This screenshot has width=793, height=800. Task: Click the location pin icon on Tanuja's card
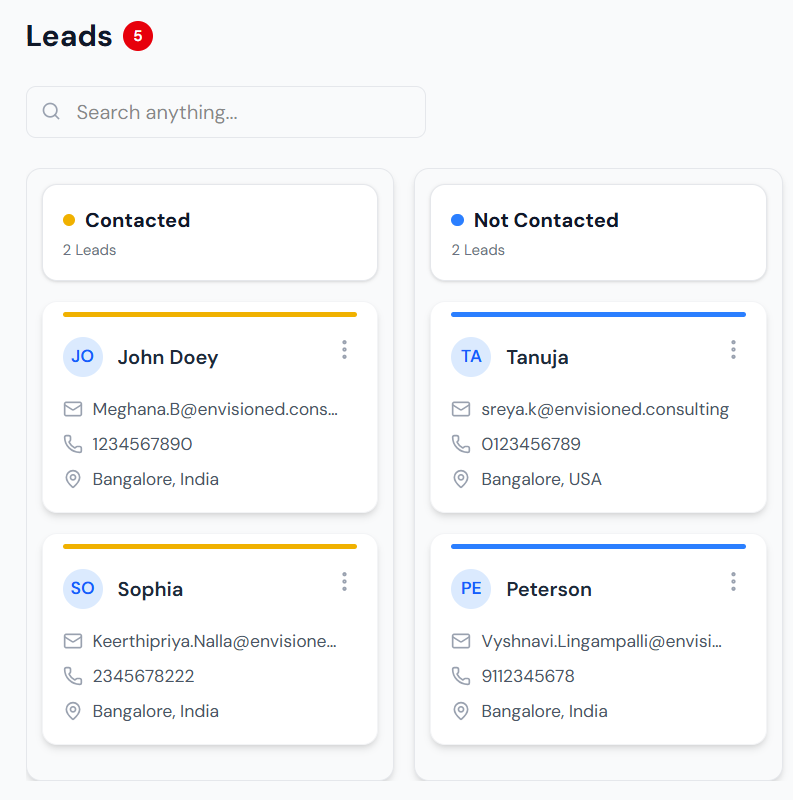tap(461, 479)
